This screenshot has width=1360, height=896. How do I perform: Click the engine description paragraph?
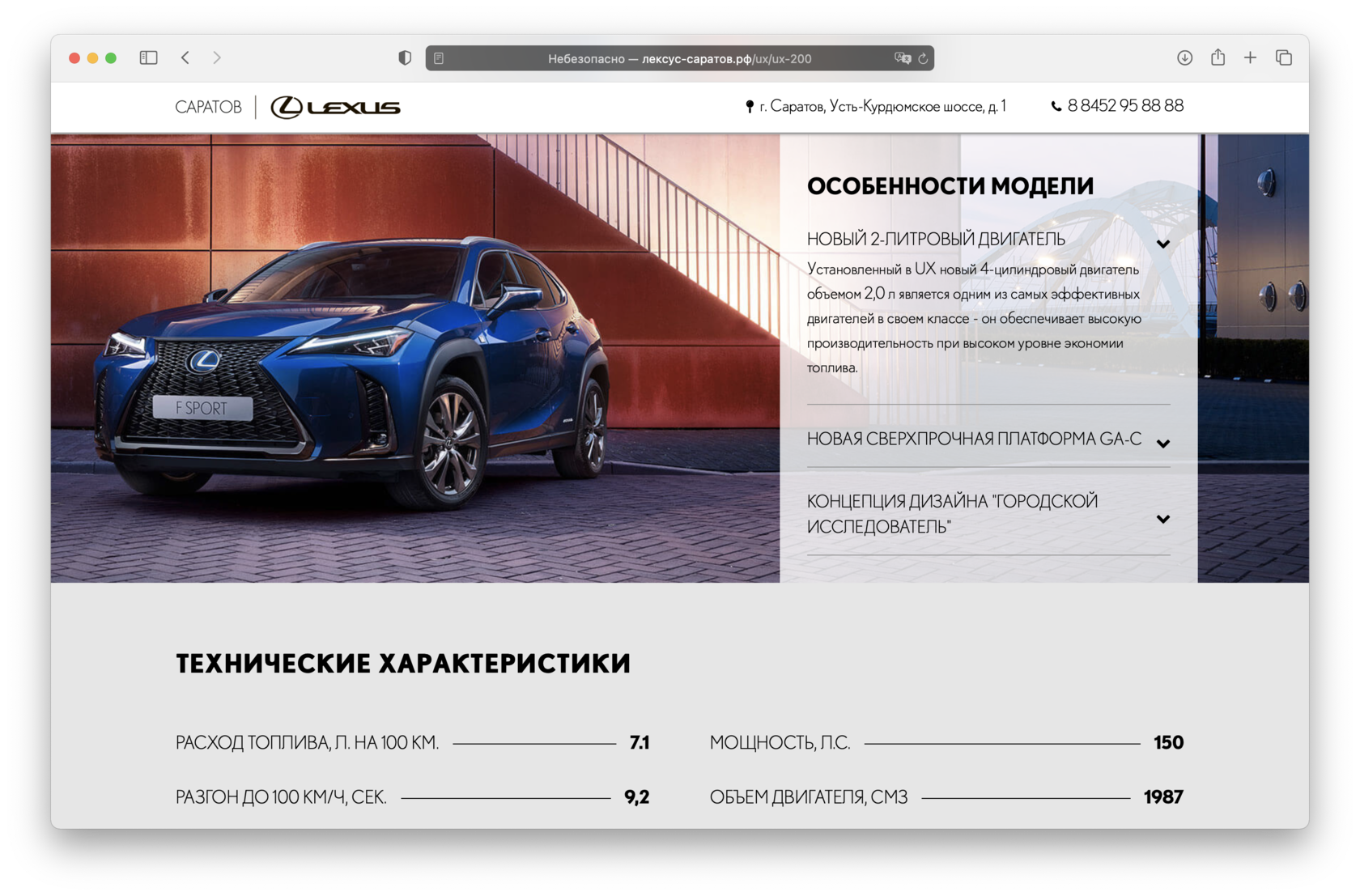975,318
